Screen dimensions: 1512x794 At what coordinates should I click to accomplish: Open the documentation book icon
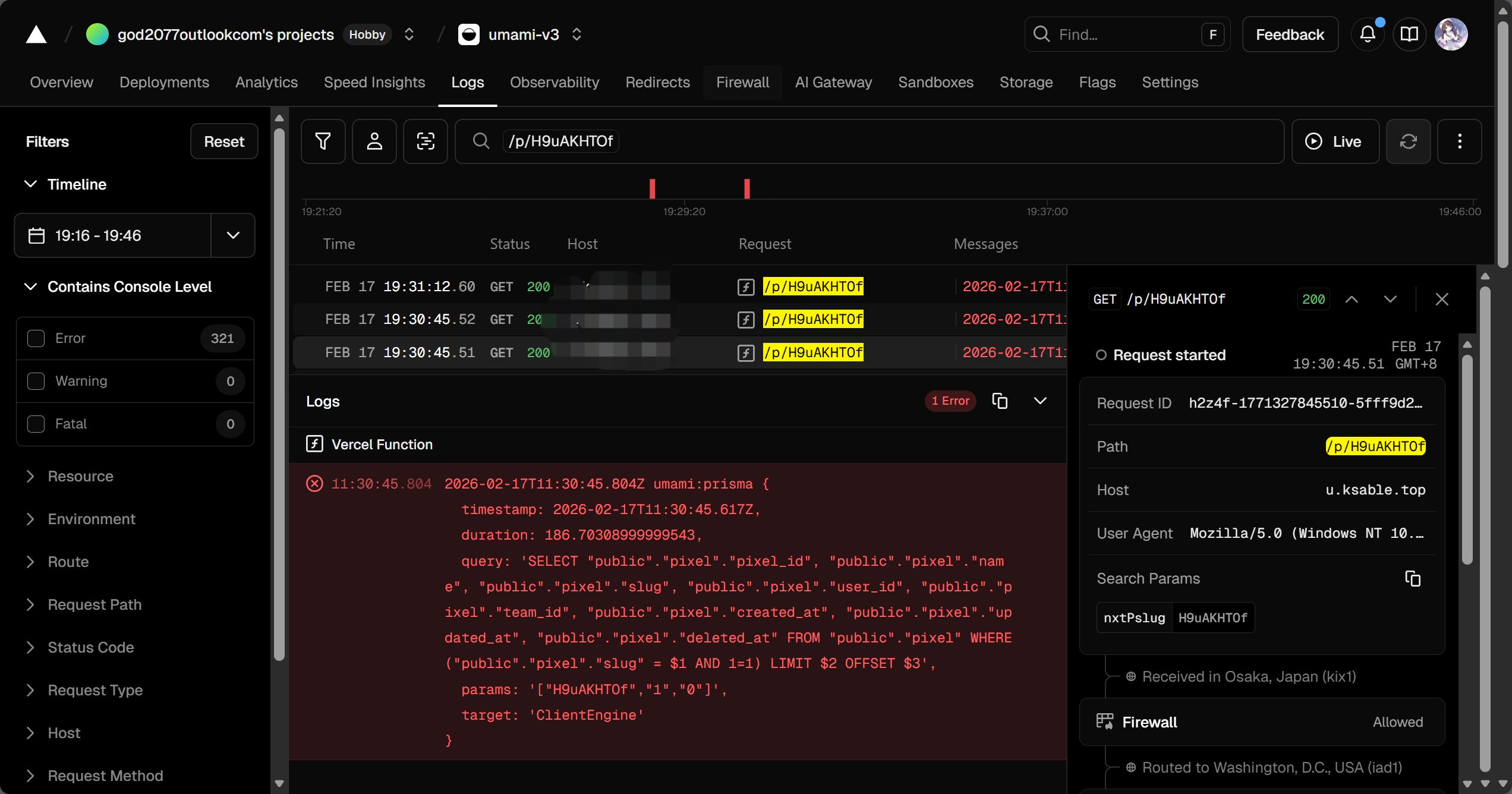tap(1409, 34)
